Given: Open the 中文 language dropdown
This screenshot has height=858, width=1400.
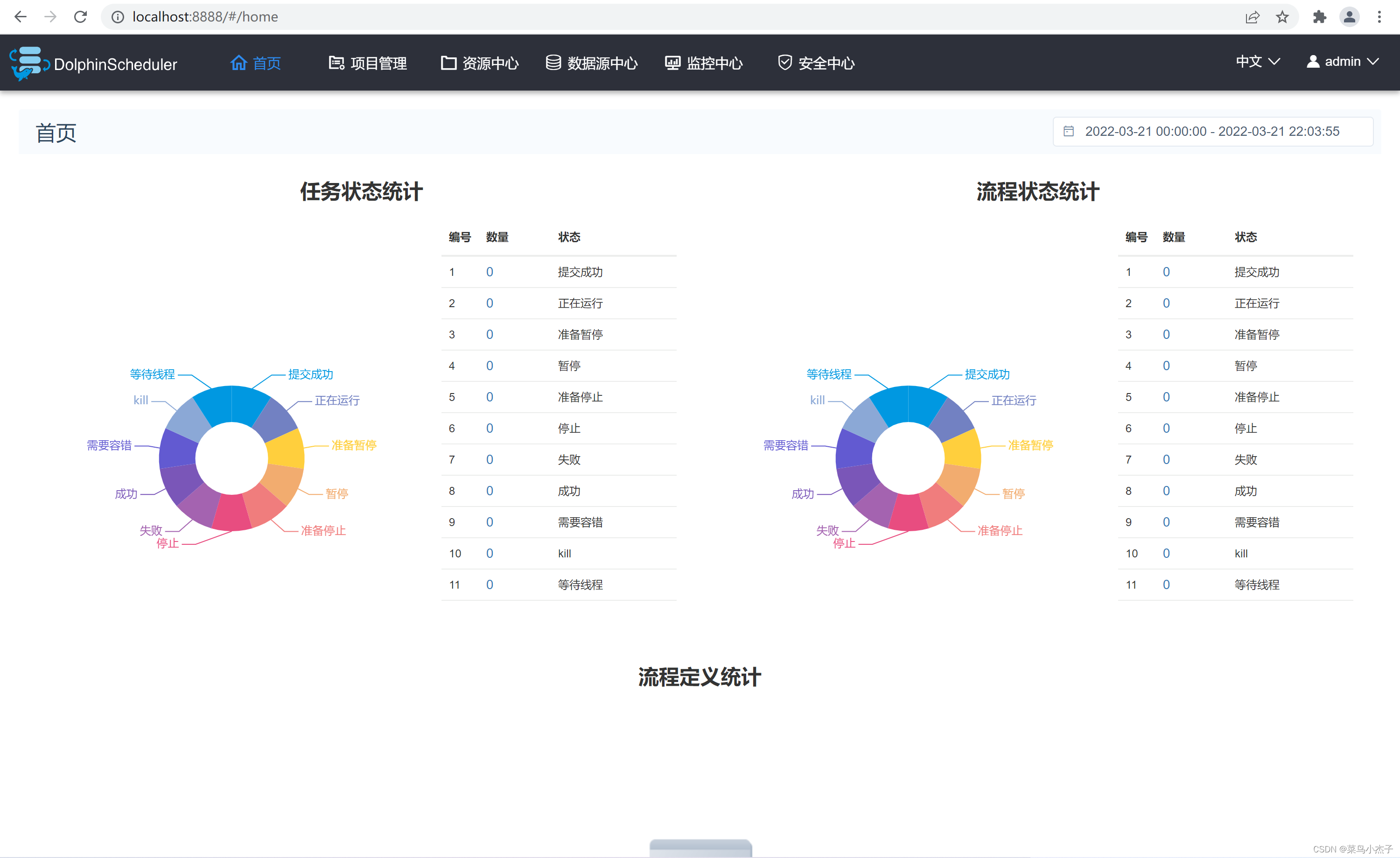Looking at the screenshot, I should click(1257, 61).
